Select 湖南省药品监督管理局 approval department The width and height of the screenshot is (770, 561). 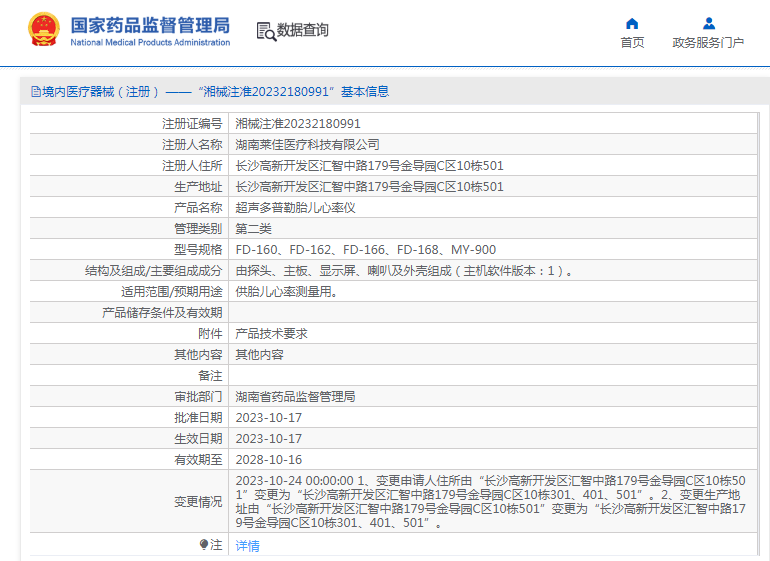pos(295,396)
